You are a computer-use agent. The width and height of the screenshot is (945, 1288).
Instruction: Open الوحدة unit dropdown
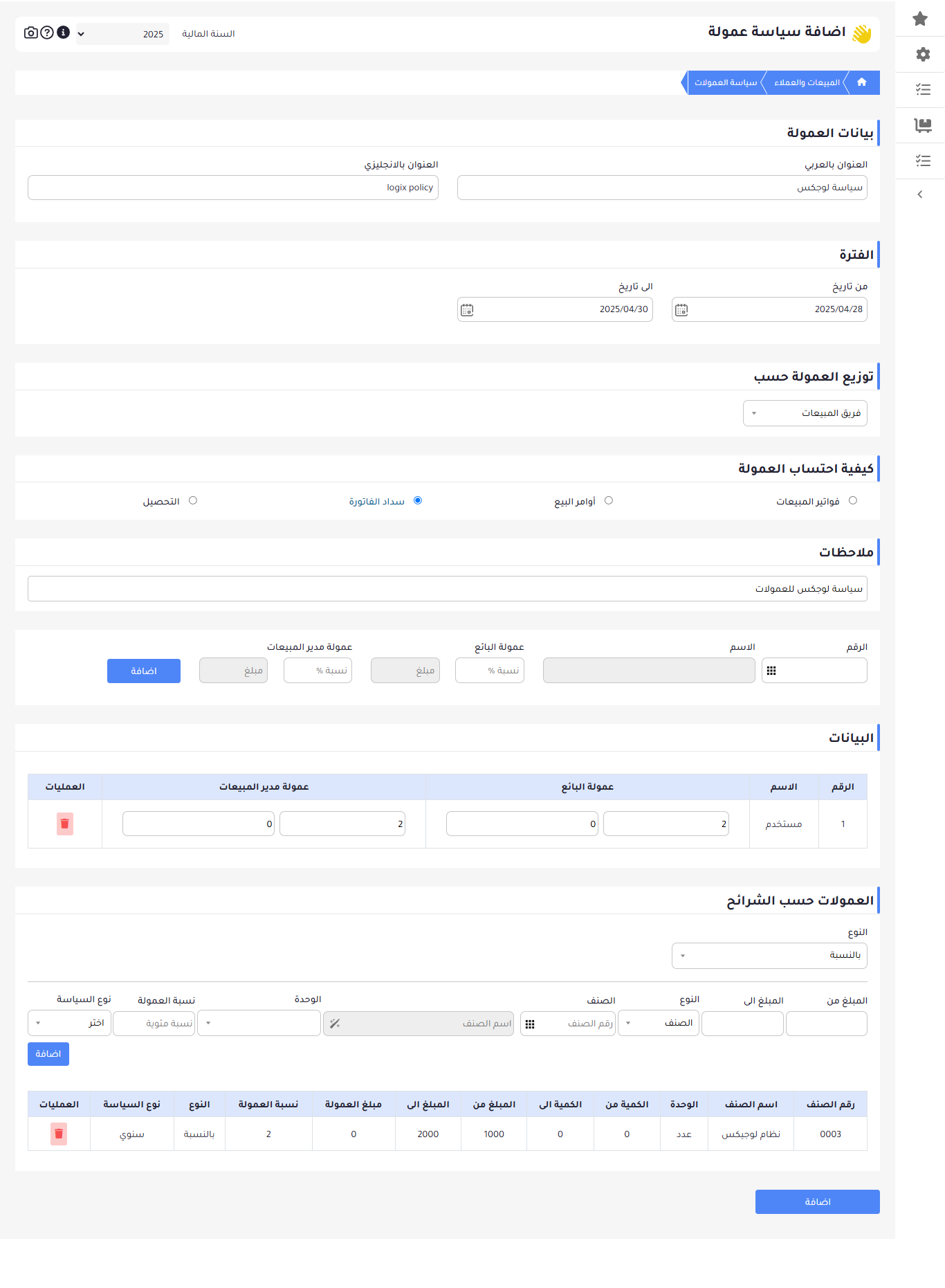tap(259, 1023)
